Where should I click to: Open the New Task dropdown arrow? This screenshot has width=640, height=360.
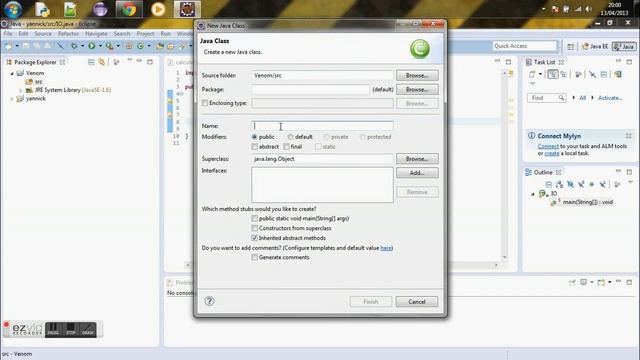coord(540,74)
